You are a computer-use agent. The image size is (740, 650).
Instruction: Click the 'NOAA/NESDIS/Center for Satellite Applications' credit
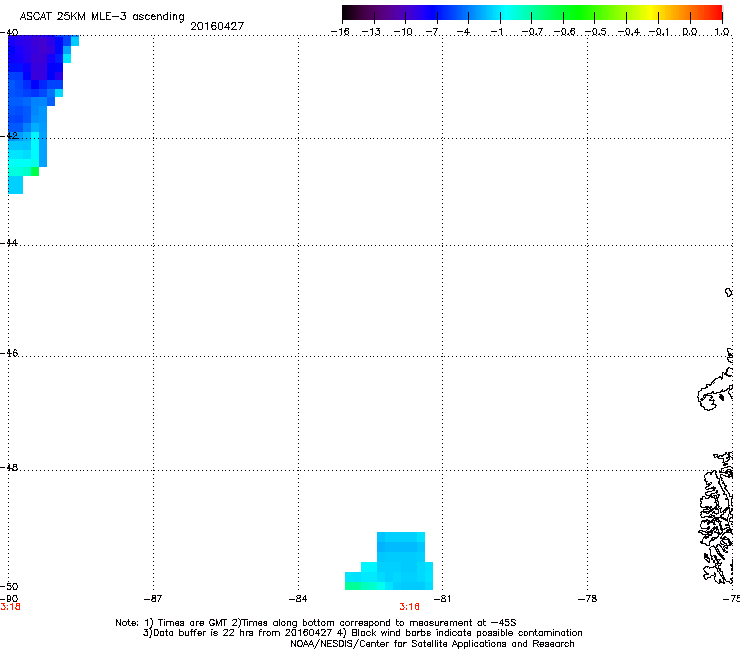[x=432, y=644]
